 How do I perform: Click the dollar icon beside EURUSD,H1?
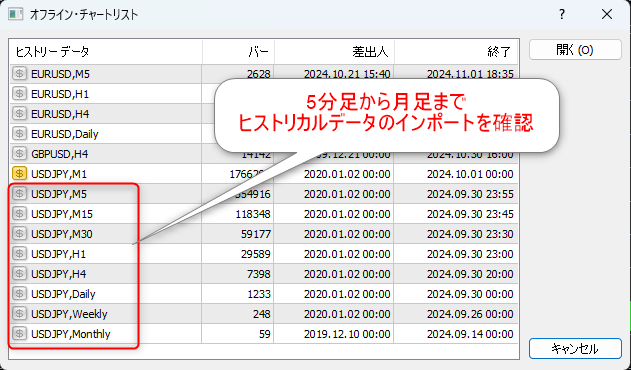coord(19,94)
